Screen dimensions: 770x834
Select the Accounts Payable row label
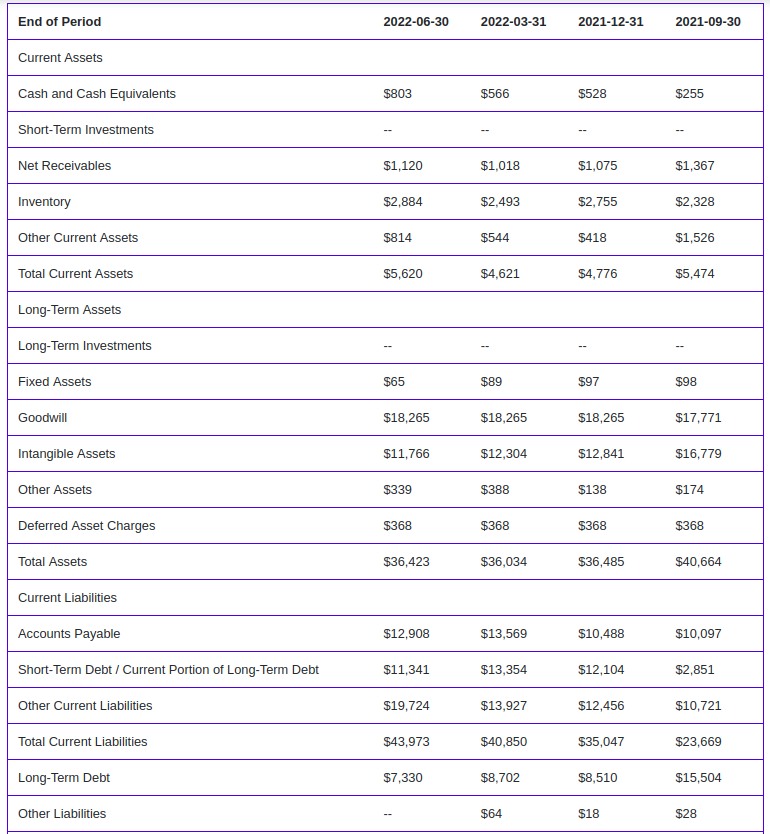(69, 634)
